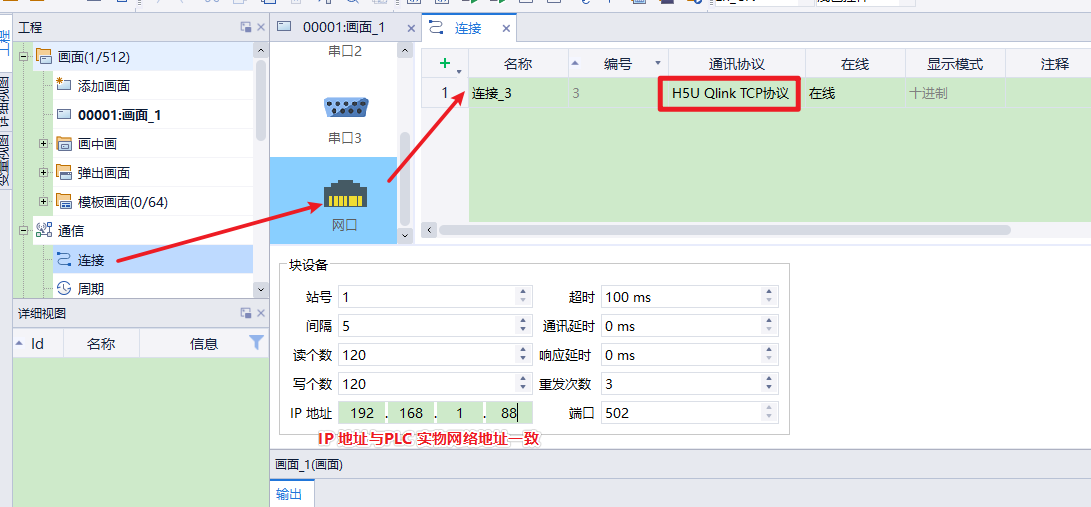Open the 连接 tree item
The width and height of the screenshot is (1091, 507).
coord(90,260)
